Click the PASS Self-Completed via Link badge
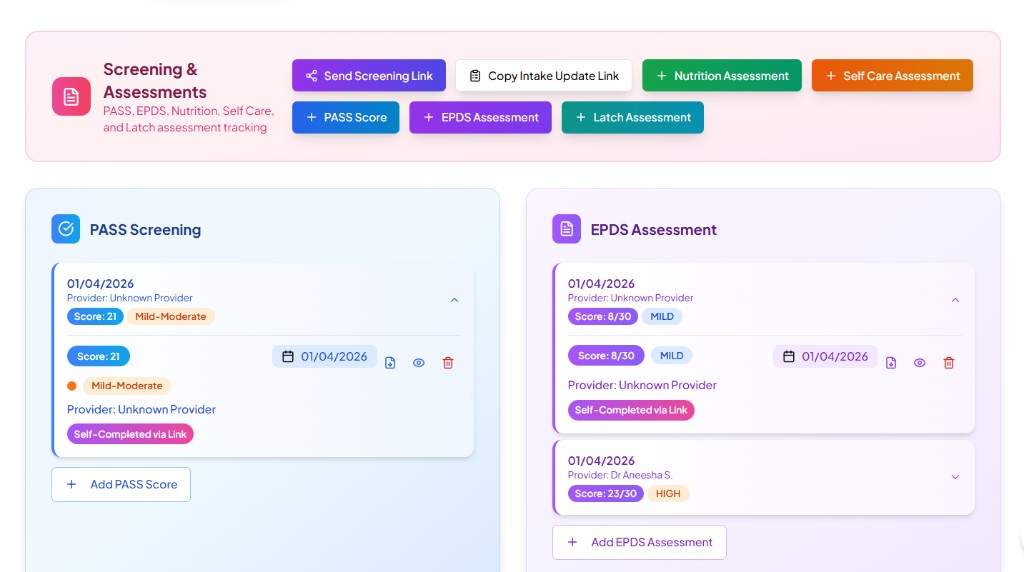 point(130,434)
